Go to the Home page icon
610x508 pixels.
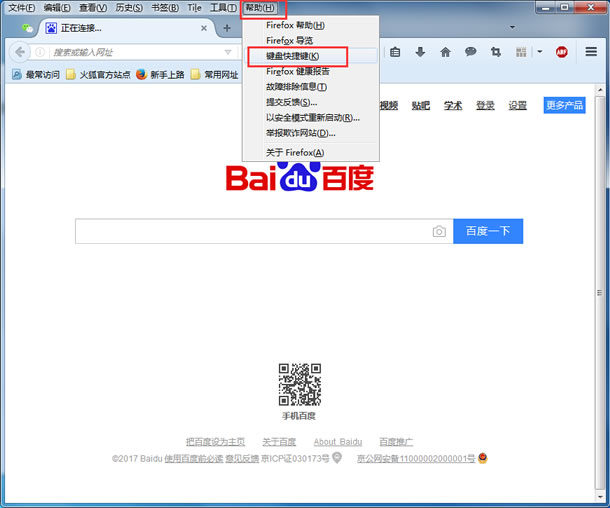(x=445, y=52)
